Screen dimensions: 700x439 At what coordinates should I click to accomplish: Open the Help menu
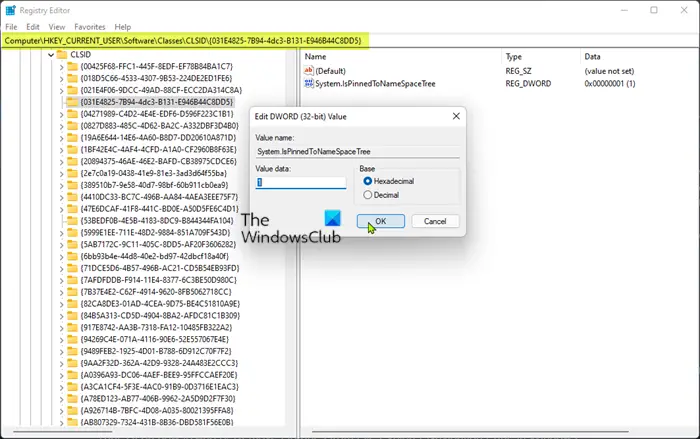click(123, 27)
